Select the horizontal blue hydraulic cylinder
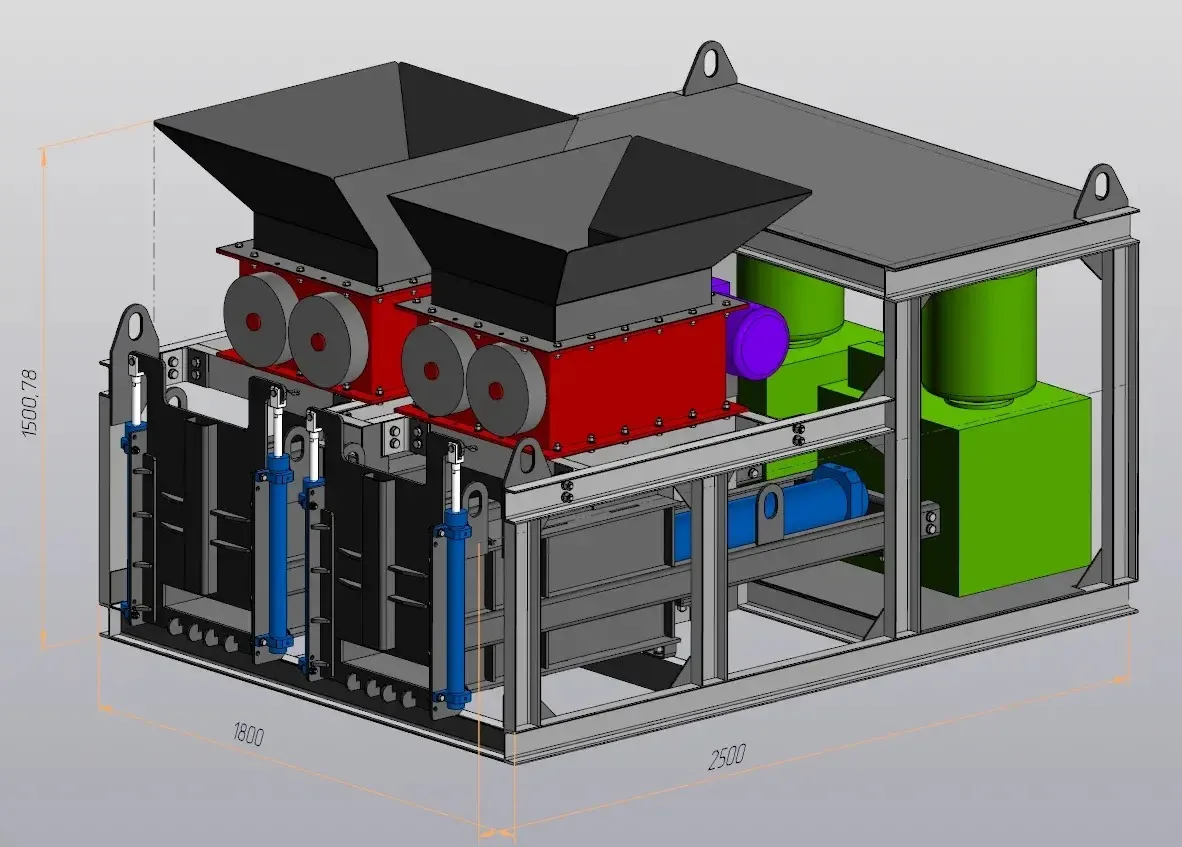 click(770, 510)
